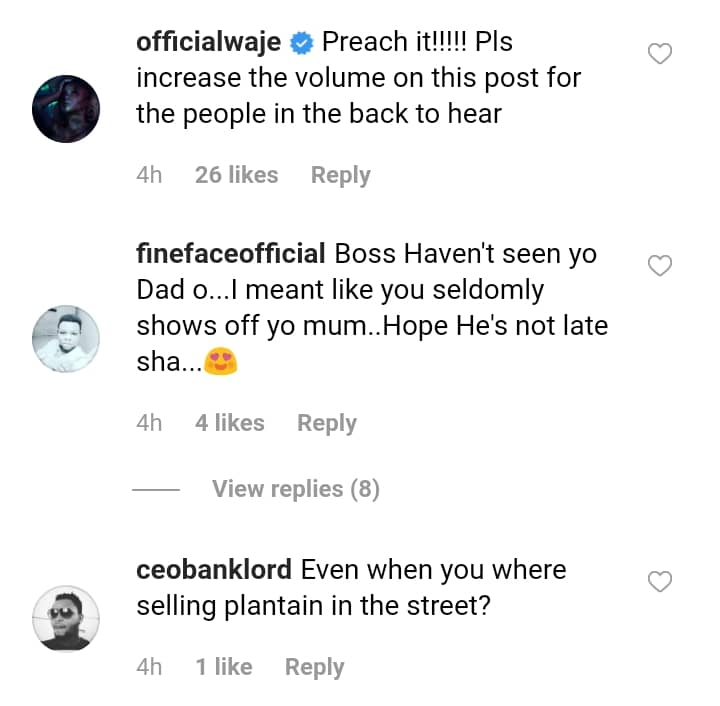Go to finefaceofficial's profile via username

[x=231, y=254]
